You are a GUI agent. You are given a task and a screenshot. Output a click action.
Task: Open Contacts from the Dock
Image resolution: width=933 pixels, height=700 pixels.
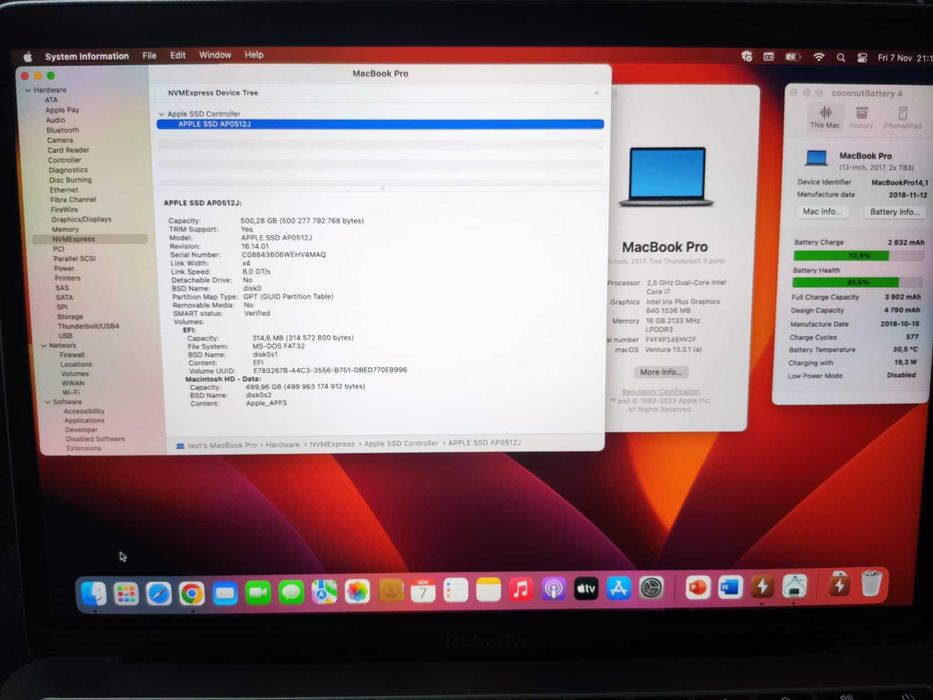[390, 590]
